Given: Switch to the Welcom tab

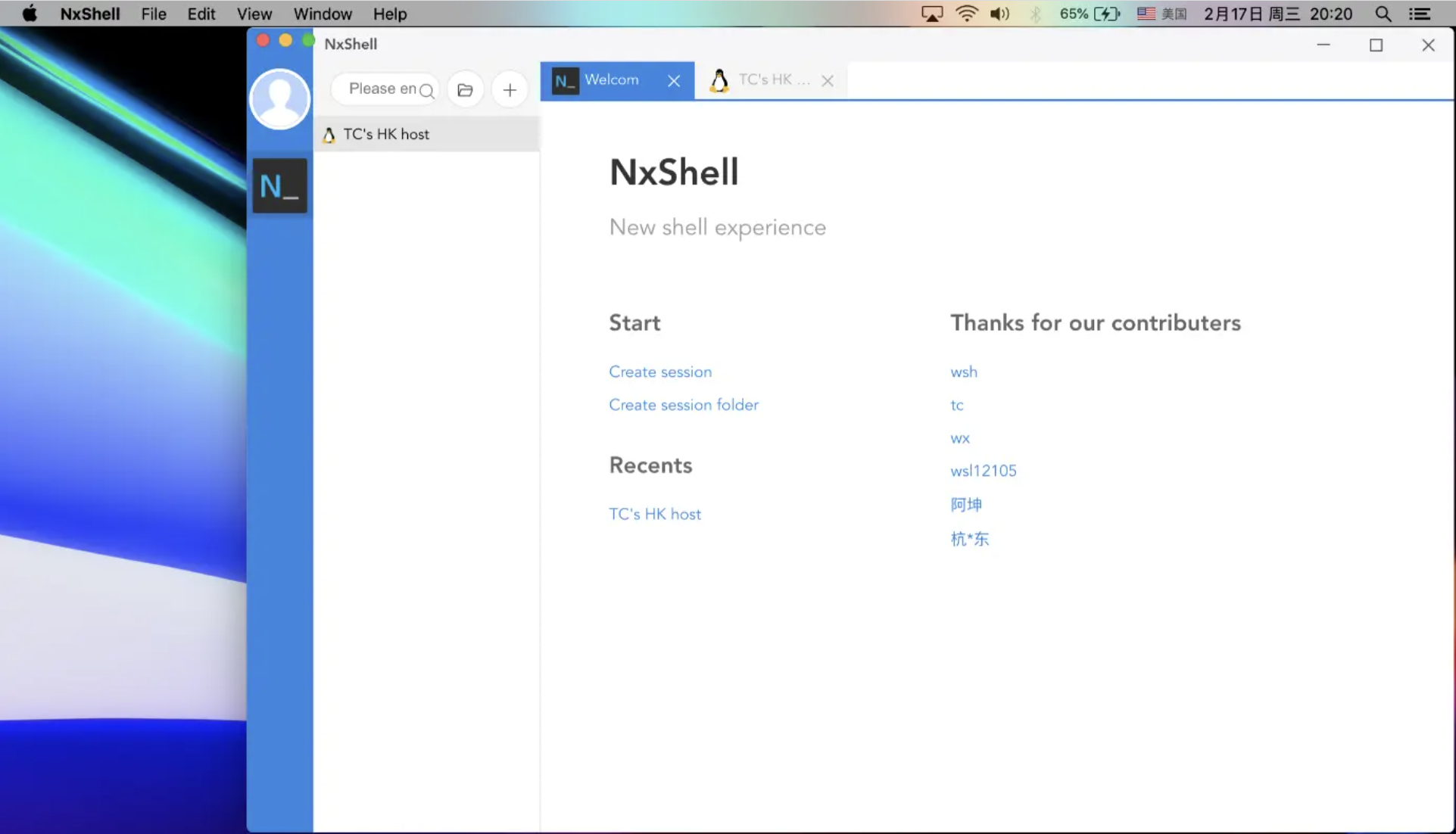Looking at the screenshot, I should pyautogui.click(x=613, y=79).
